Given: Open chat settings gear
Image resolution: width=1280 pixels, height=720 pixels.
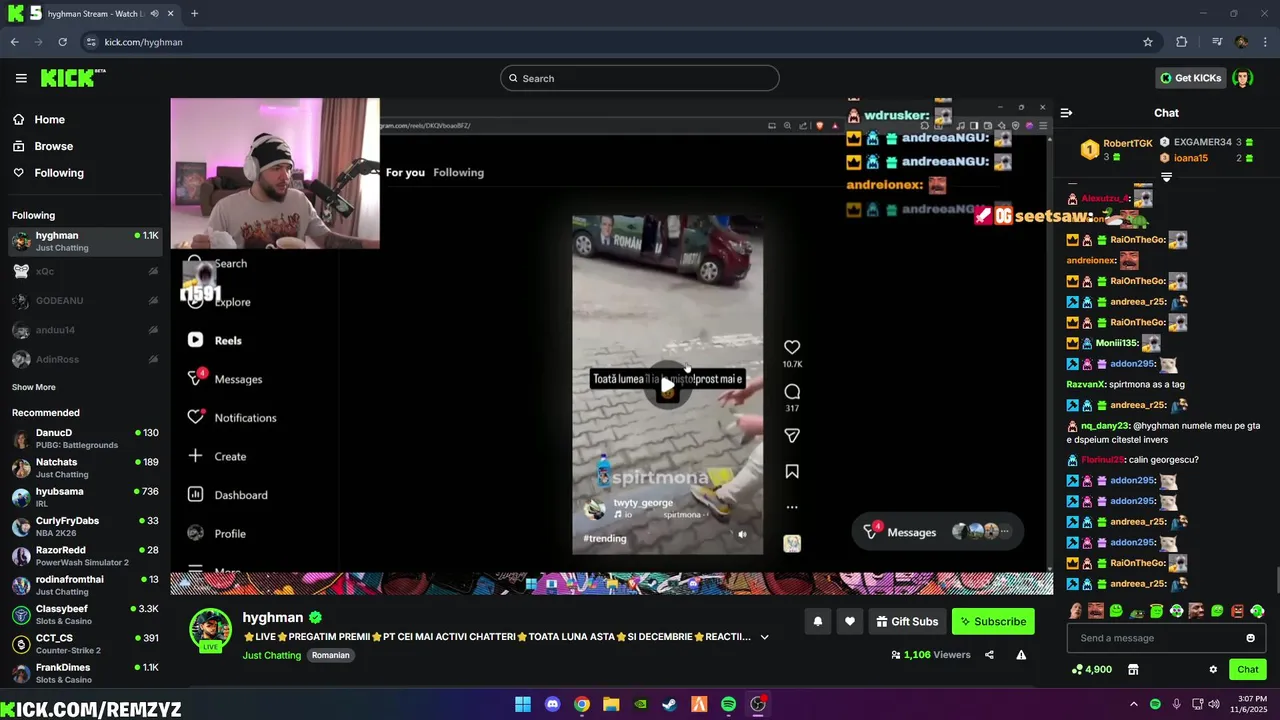Looking at the screenshot, I should [x=1213, y=669].
